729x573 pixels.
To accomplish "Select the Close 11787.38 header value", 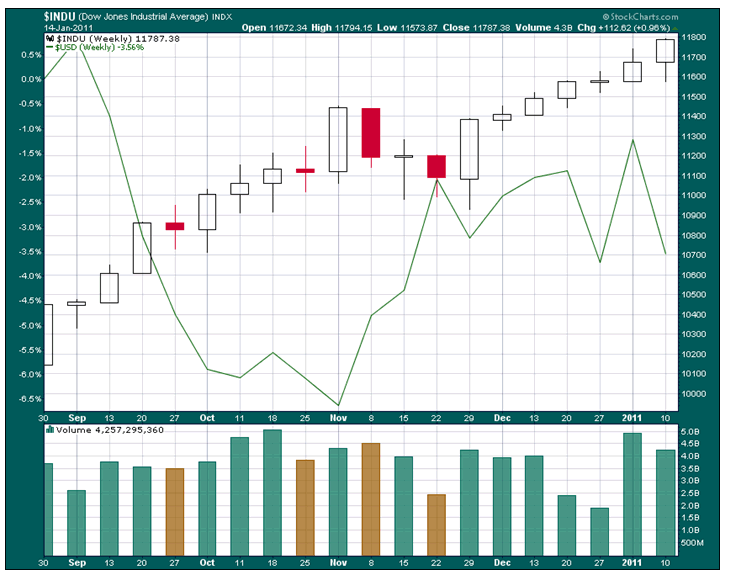I will pos(476,28).
